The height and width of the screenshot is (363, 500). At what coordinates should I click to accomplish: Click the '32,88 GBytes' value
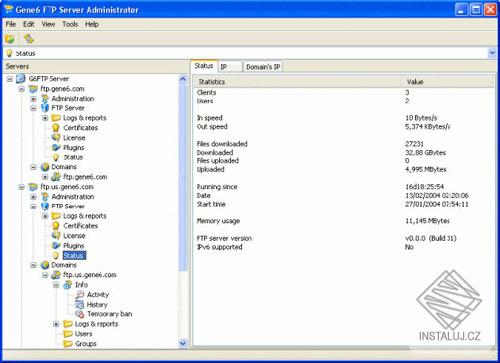pos(426,153)
